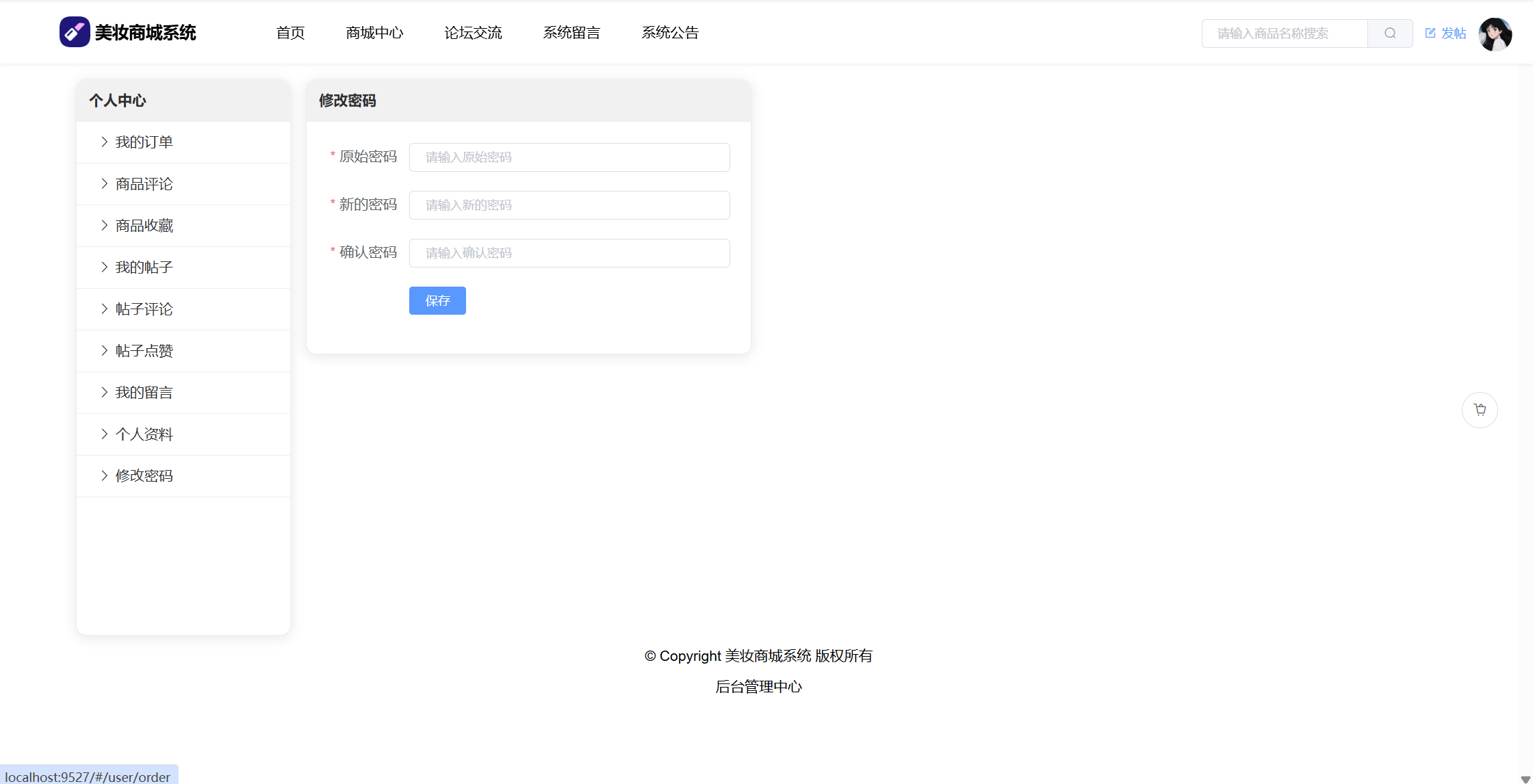Click chevron beside 商品收藏
The width and height of the screenshot is (1533, 784).
(x=104, y=225)
